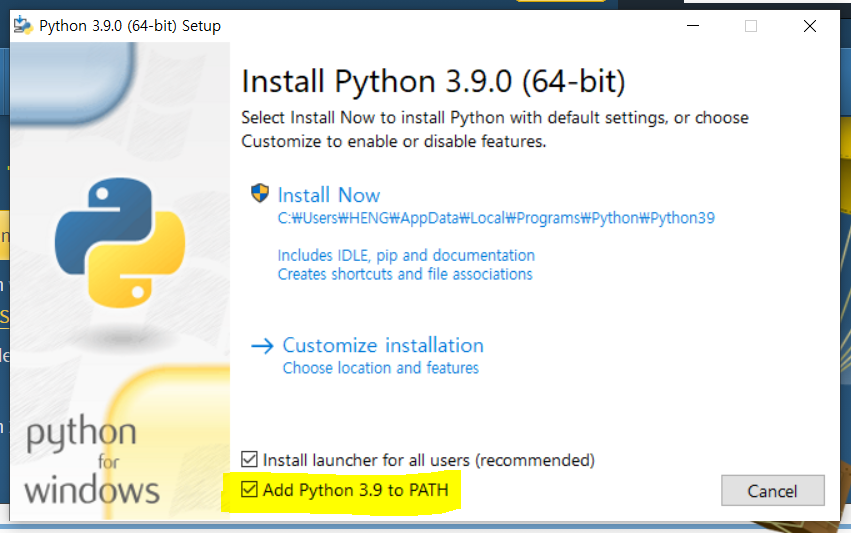The height and width of the screenshot is (533, 851).
Task: Click the disabled maximize button
Action: click(x=751, y=26)
